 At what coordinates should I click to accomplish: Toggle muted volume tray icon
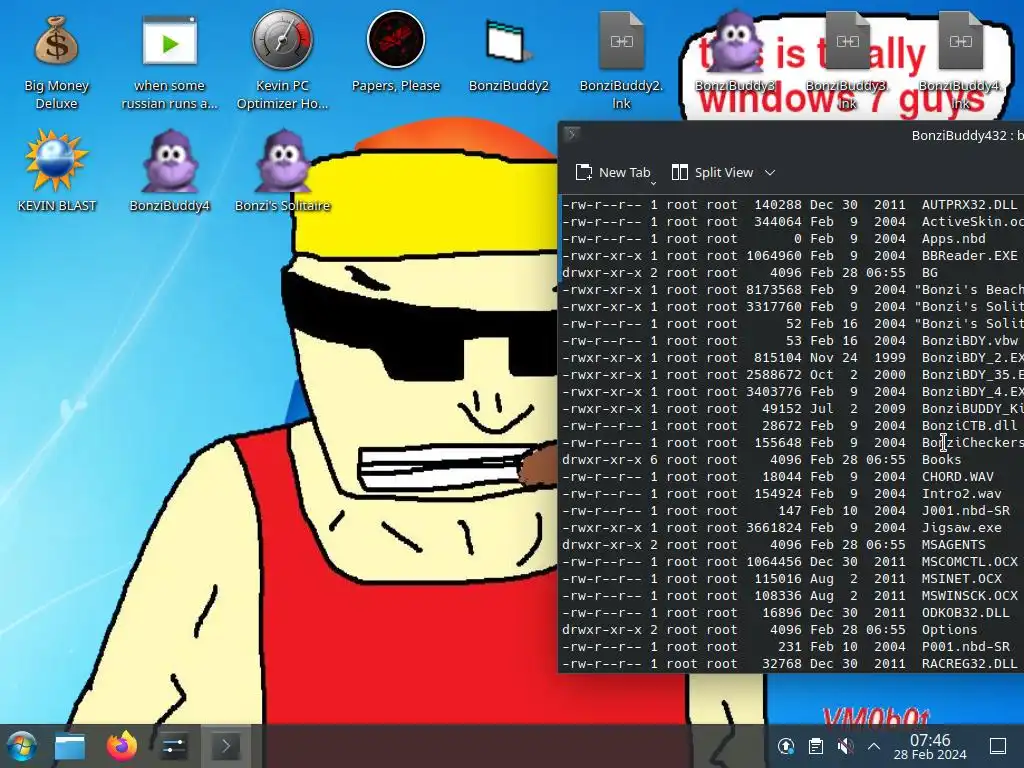[845, 746]
